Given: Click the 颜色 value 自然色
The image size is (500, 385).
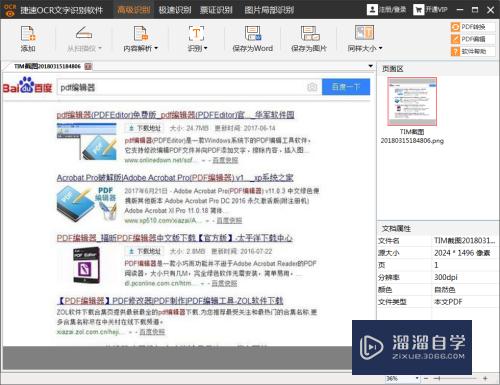Looking at the screenshot, I should [445, 290].
